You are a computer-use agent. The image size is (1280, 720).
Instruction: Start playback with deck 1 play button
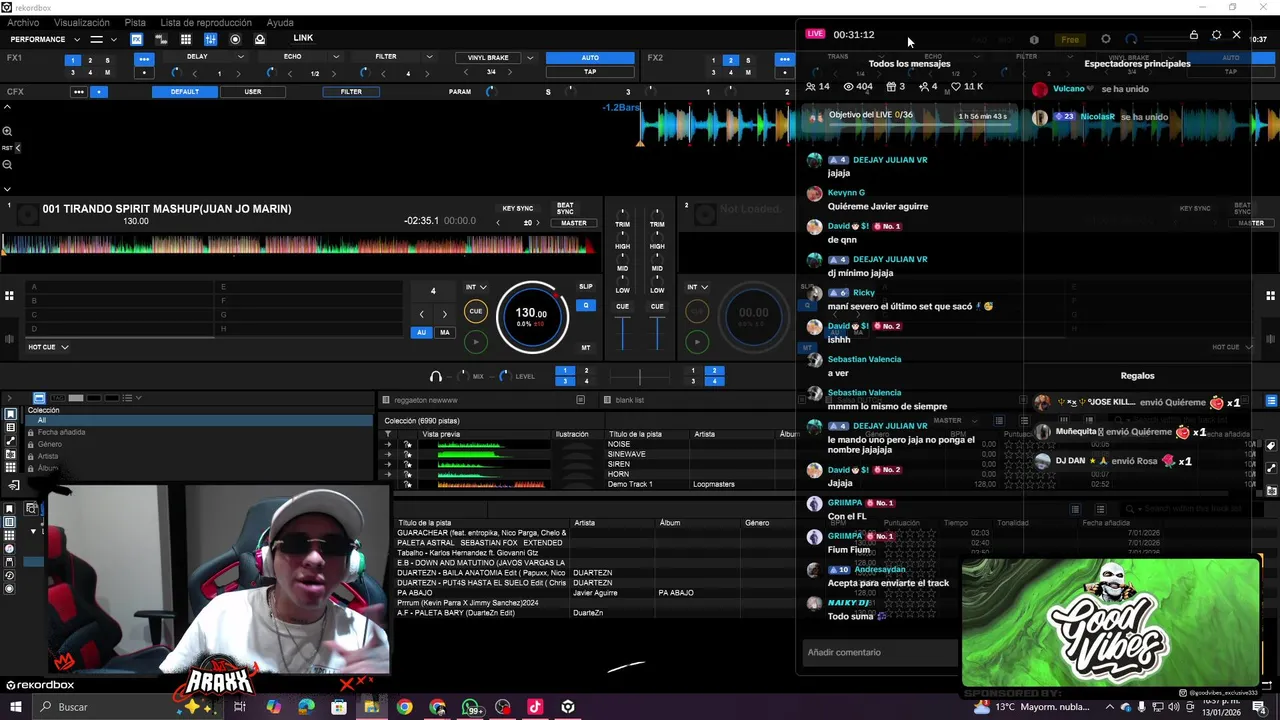(x=476, y=342)
